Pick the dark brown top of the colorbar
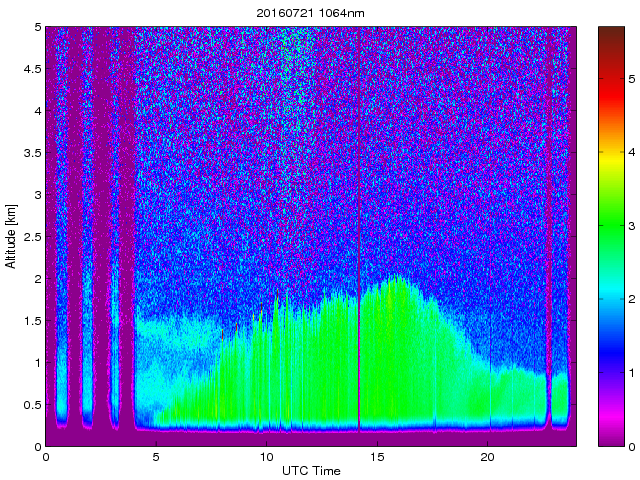The width and height of the screenshot is (640, 480). (x=611, y=40)
